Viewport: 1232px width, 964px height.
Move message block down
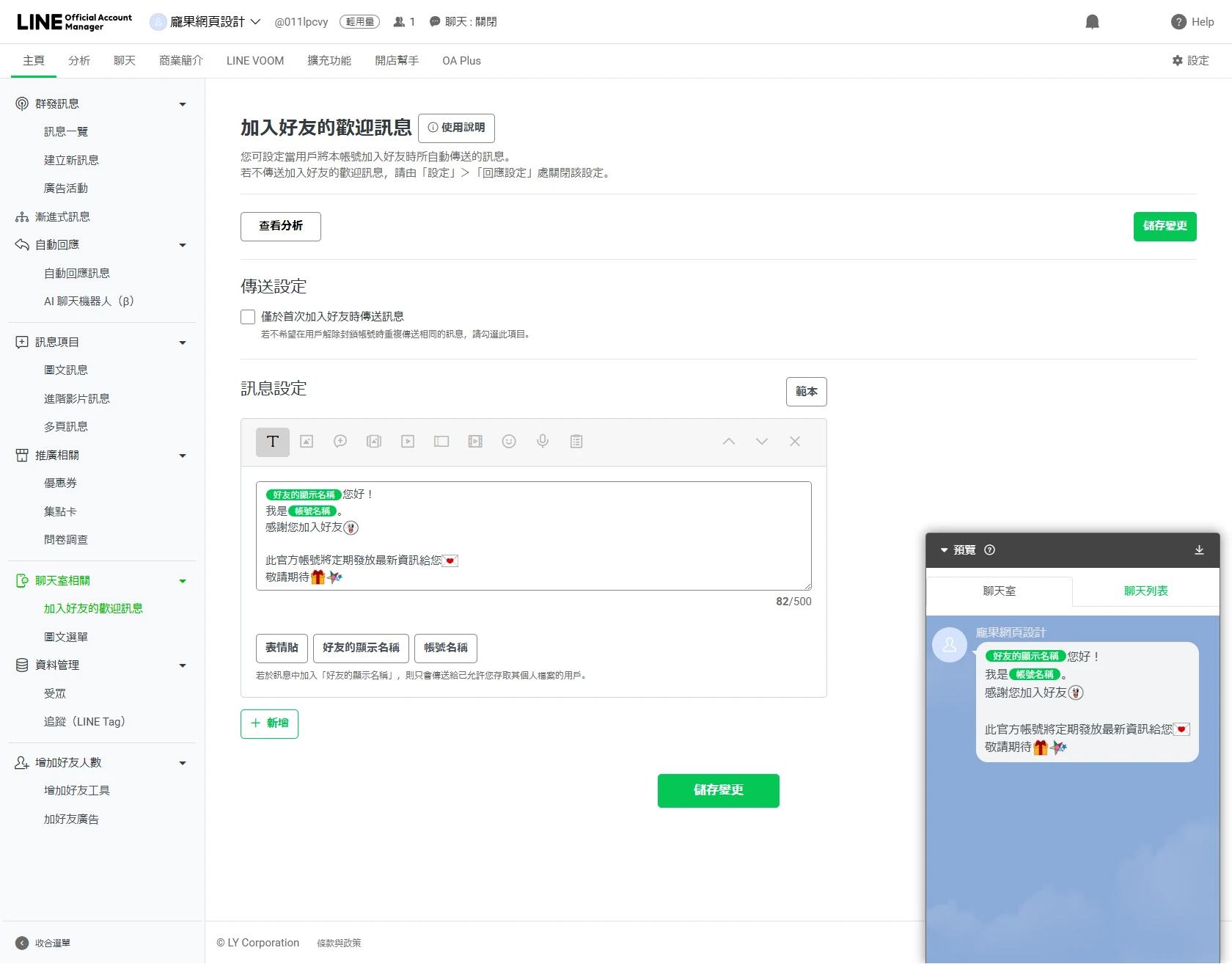click(x=762, y=442)
